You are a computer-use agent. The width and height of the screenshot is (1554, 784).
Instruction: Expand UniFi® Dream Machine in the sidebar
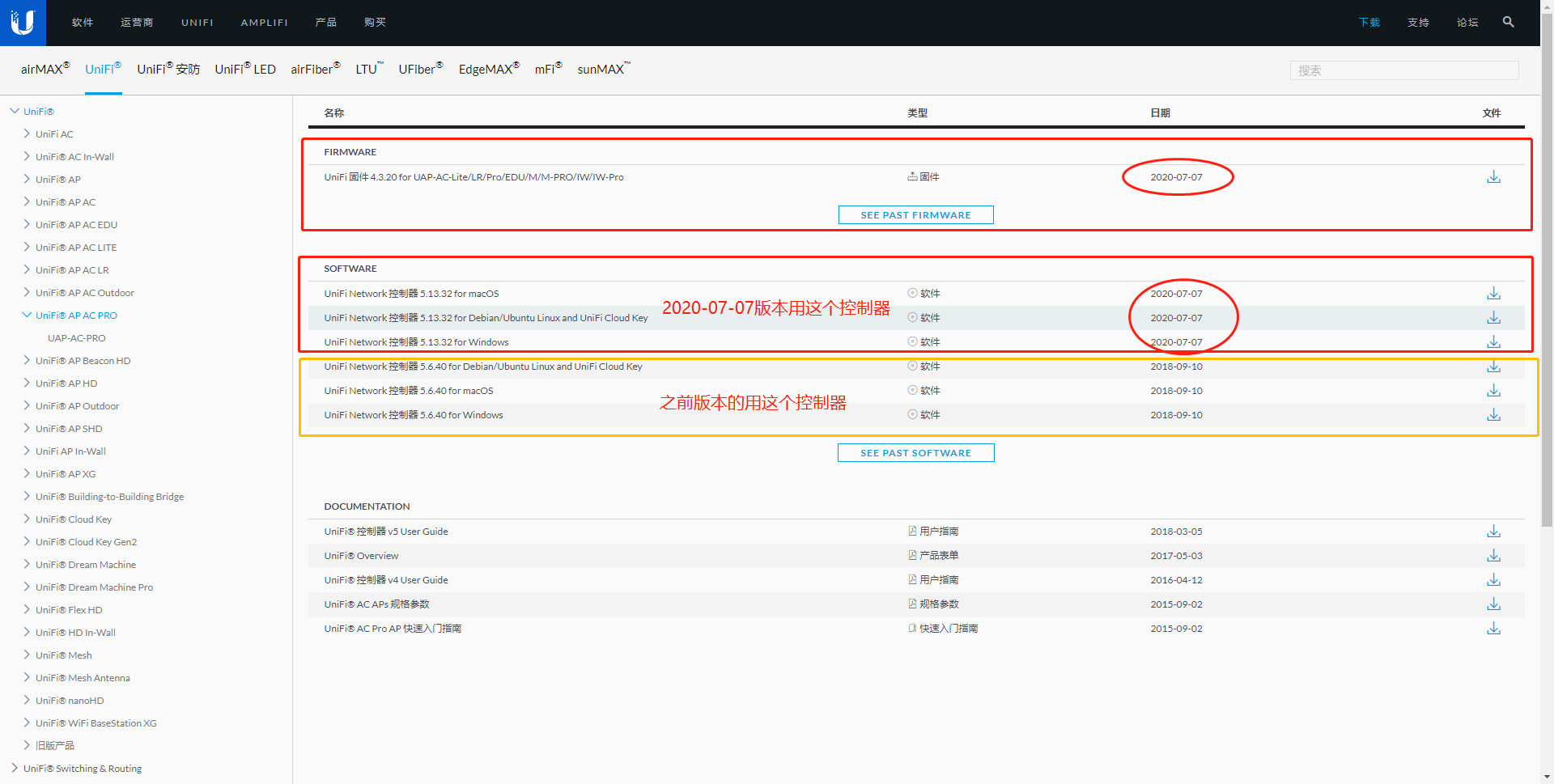[27, 564]
